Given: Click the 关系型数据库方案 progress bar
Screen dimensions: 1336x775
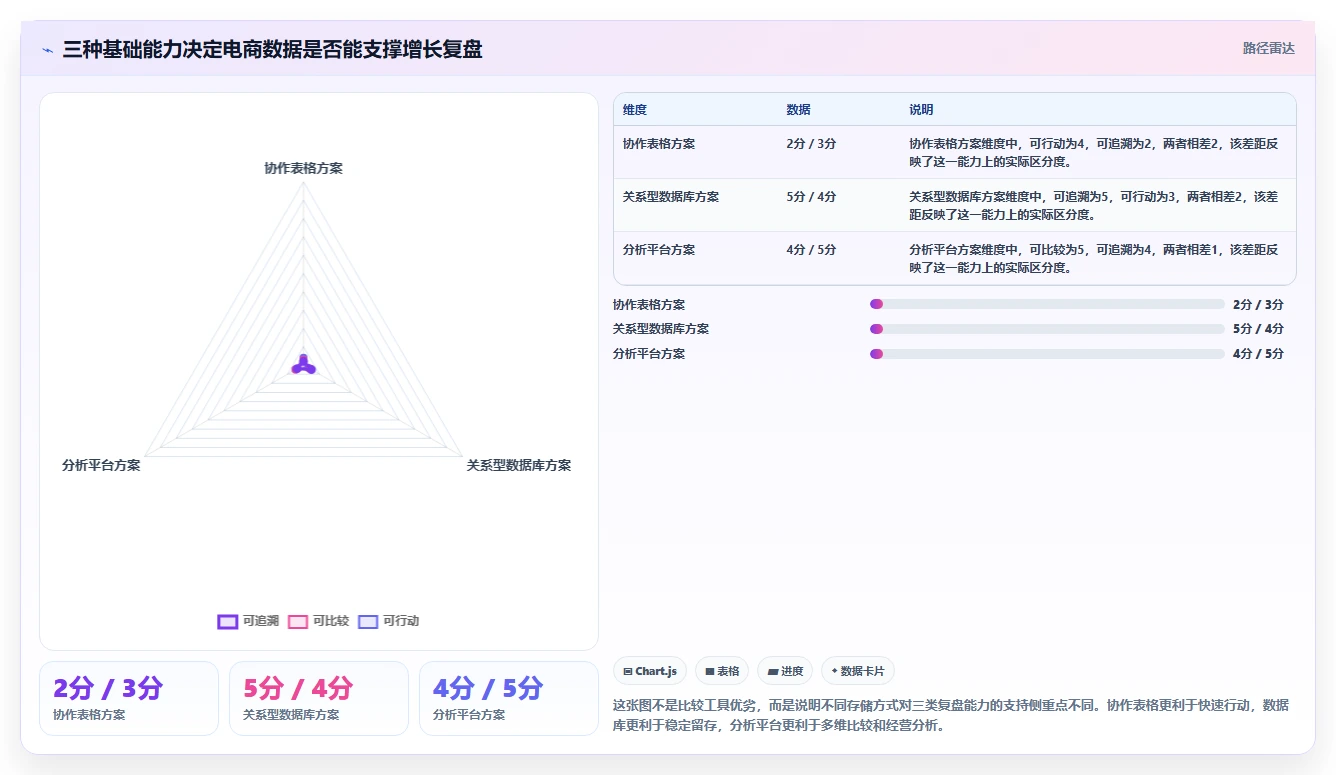Looking at the screenshot, I should (x=1047, y=329).
